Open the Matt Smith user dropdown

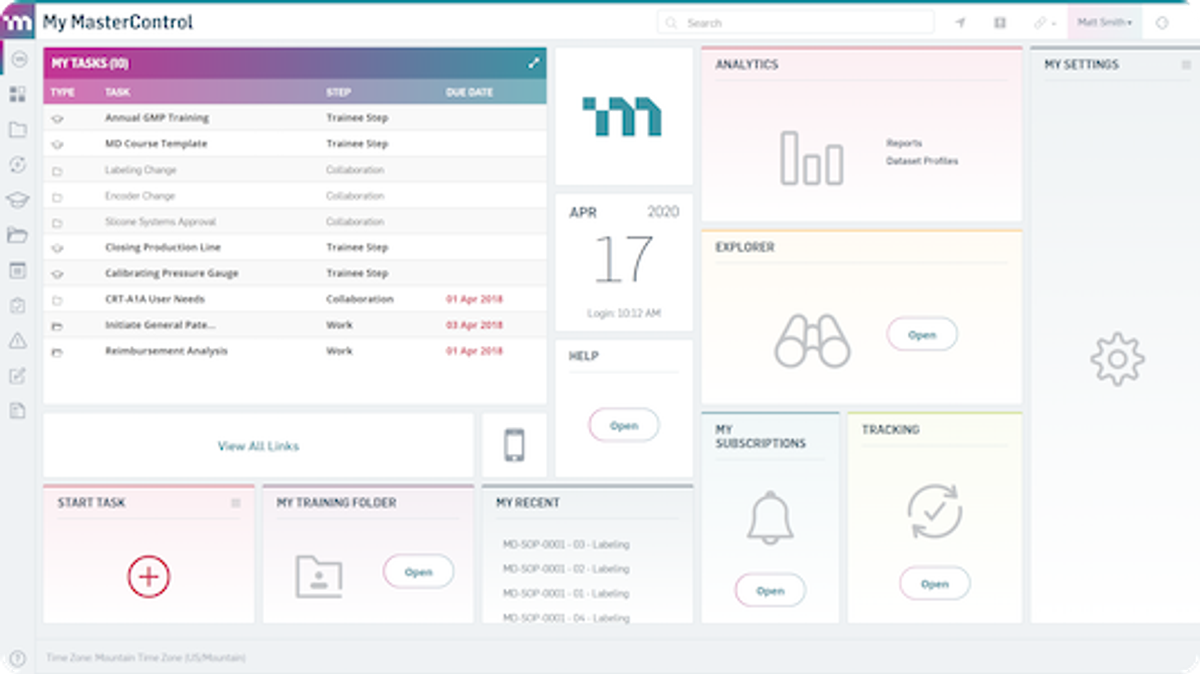point(1104,23)
